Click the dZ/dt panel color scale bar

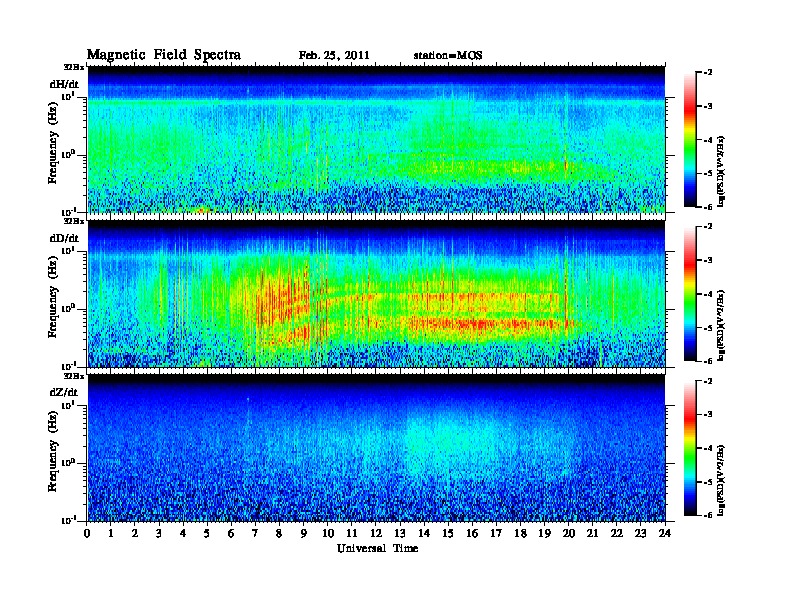pyautogui.click(x=690, y=448)
